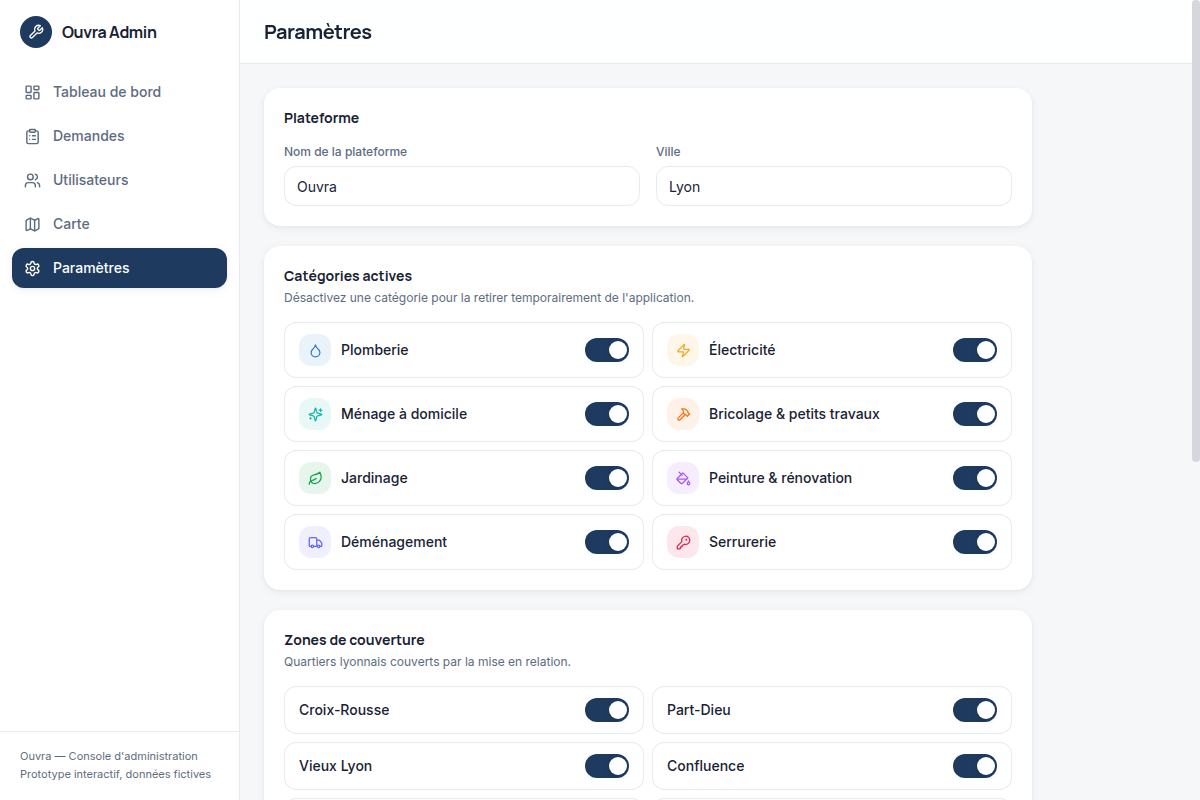Click the 'Plateforme' section title
Viewport: 1200px width, 800px height.
[x=321, y=118]
